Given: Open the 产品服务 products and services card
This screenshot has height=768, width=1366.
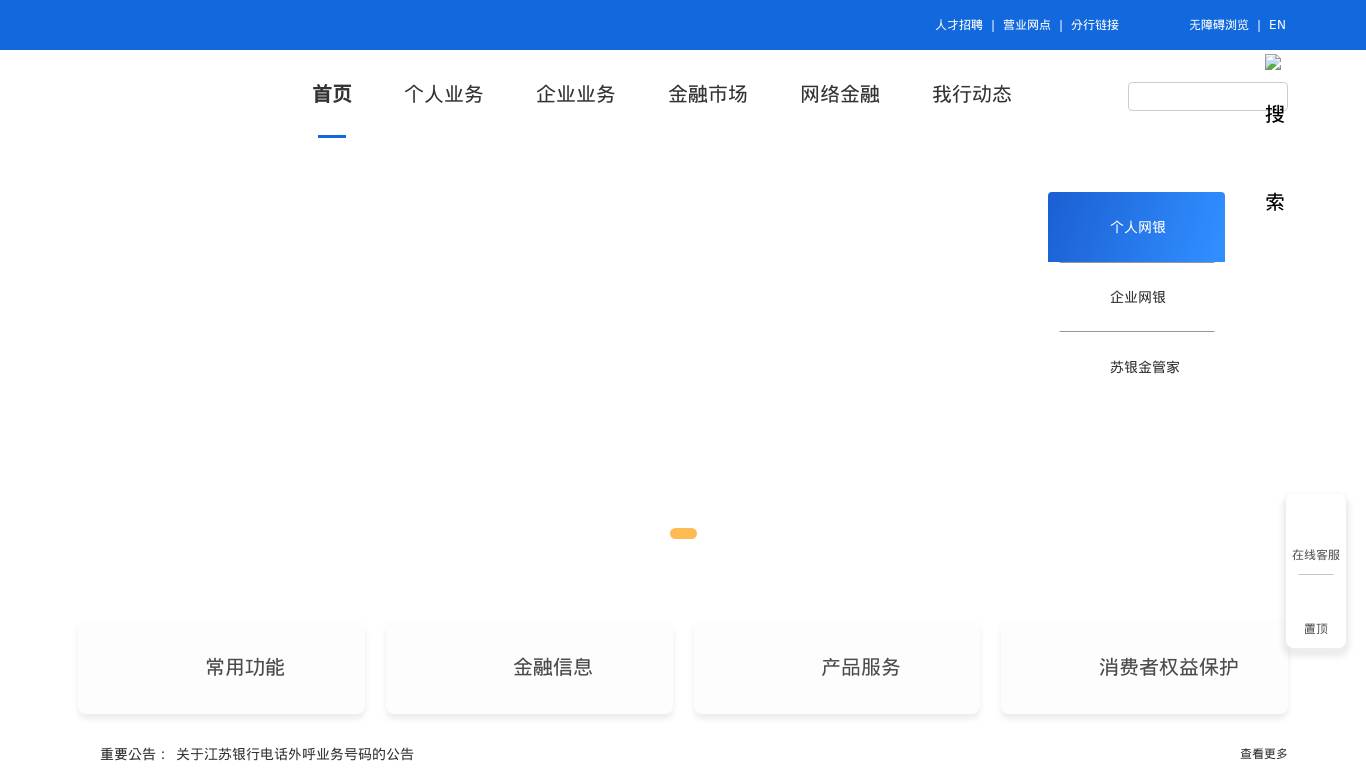Looking at the screenshot, I should 837,667.
